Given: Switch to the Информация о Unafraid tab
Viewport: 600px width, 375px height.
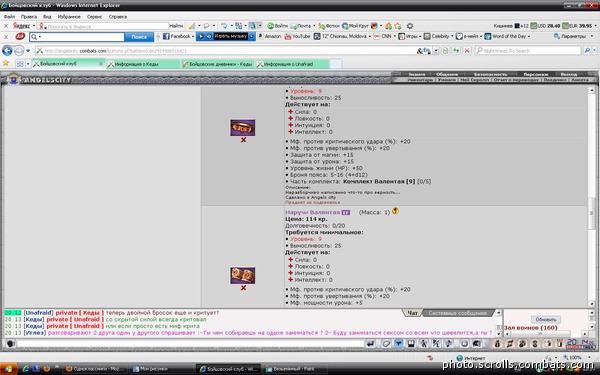Looking at the screenshot, I should pyautogui.click(x=292, y=64).
